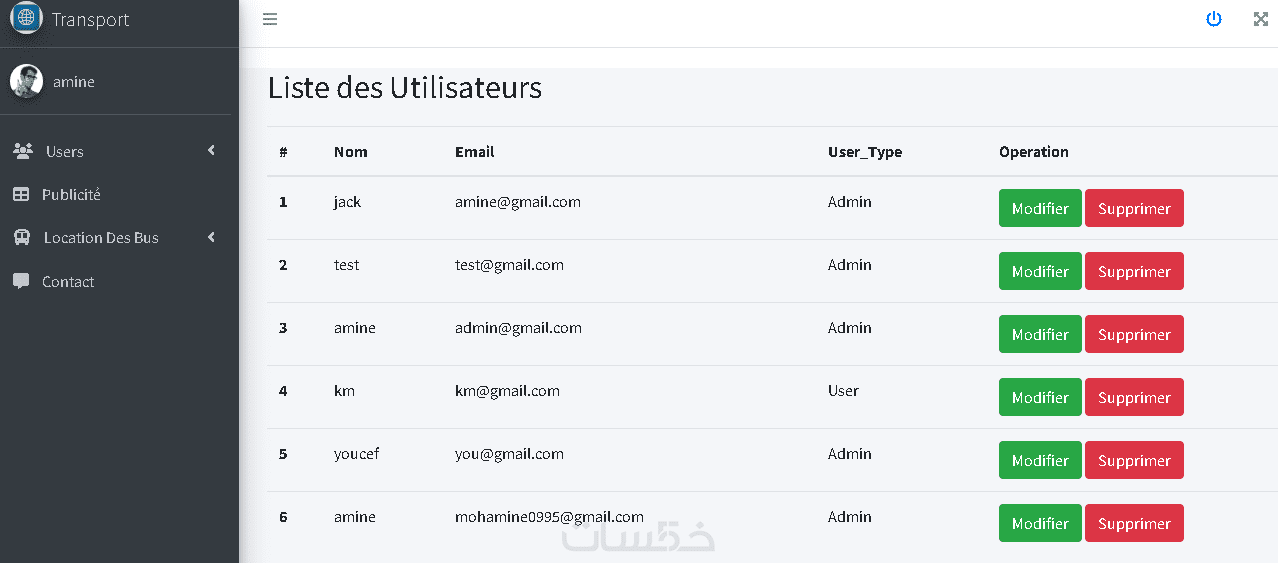Click Modifier for mohamine0995@gmail.com row
This screenshot has width=1278, height=563.
point(1040,524)
